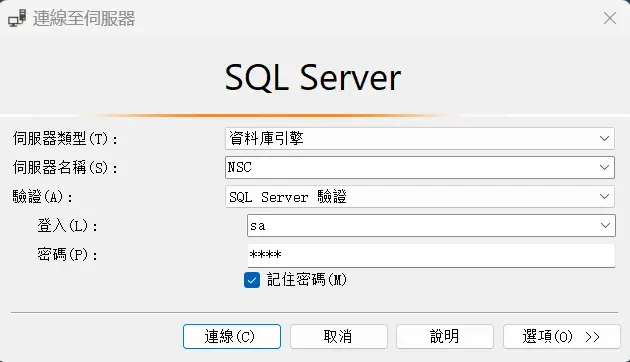This screenshot has width=630, height=362.
Task: Select the 資料庫引擎 server type field
Action: 419,139
